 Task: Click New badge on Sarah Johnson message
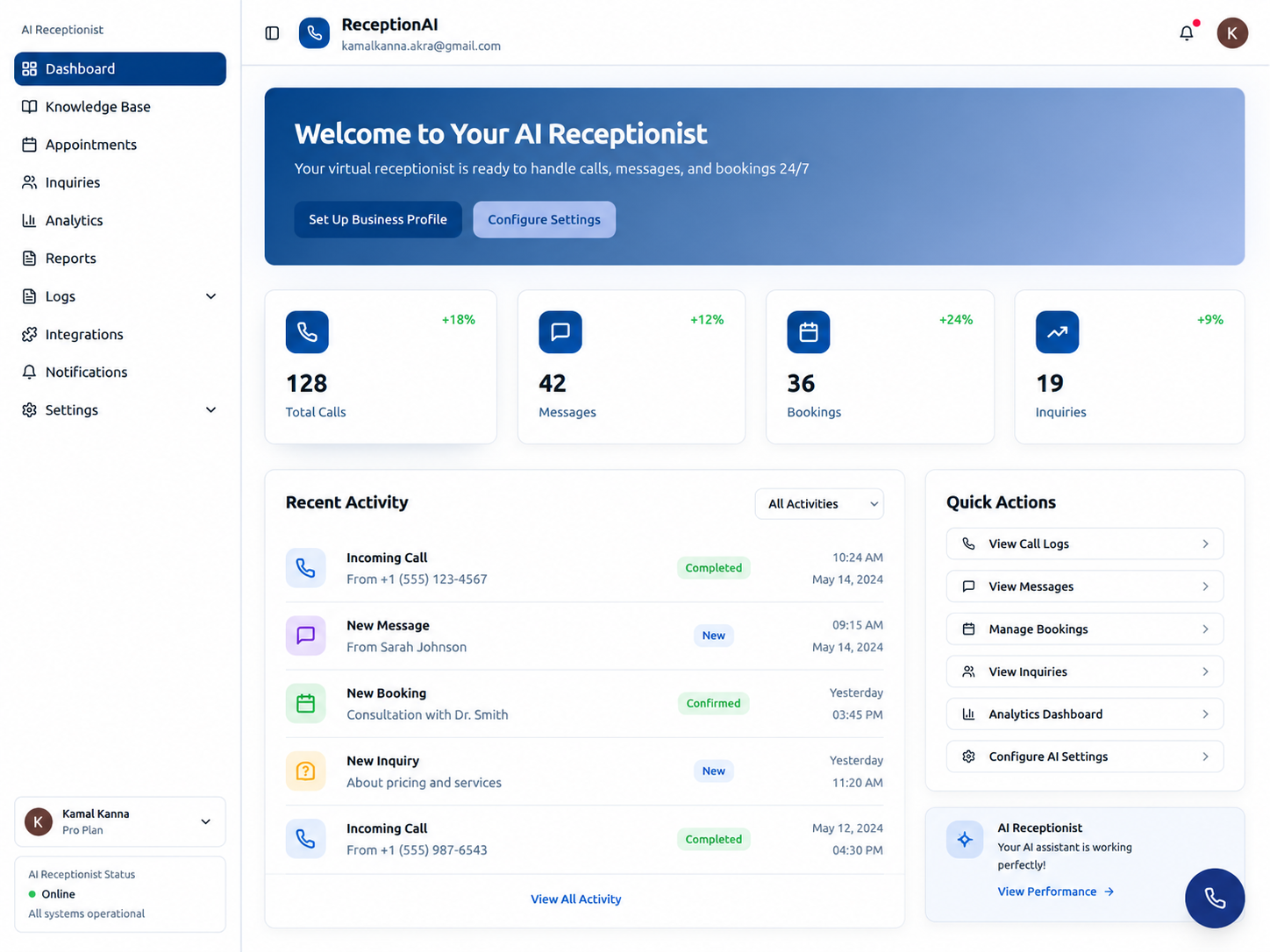pos(714,636)
